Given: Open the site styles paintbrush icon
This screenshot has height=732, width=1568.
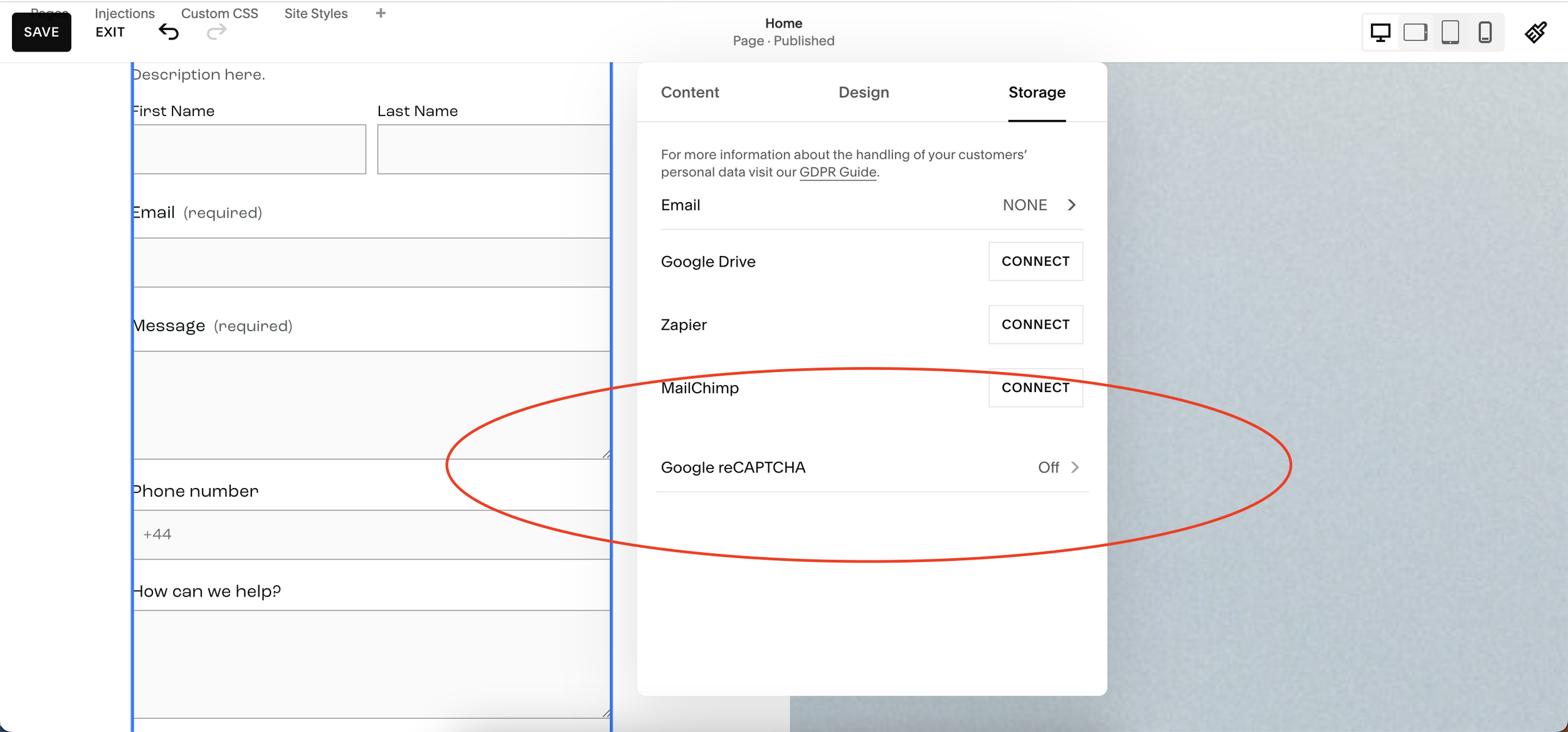Looking at the screenshot, I should (x=1535, y=32).
